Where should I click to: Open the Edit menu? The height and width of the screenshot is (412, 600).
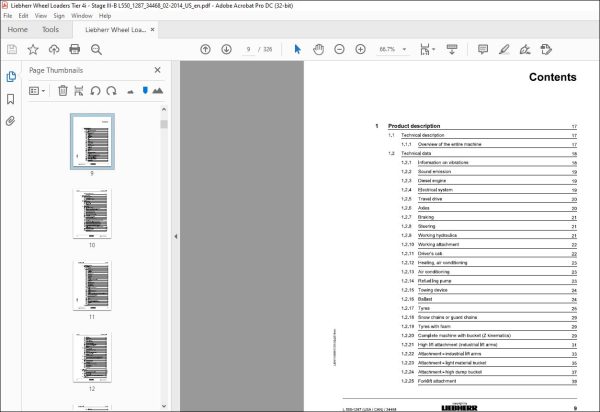23,16
